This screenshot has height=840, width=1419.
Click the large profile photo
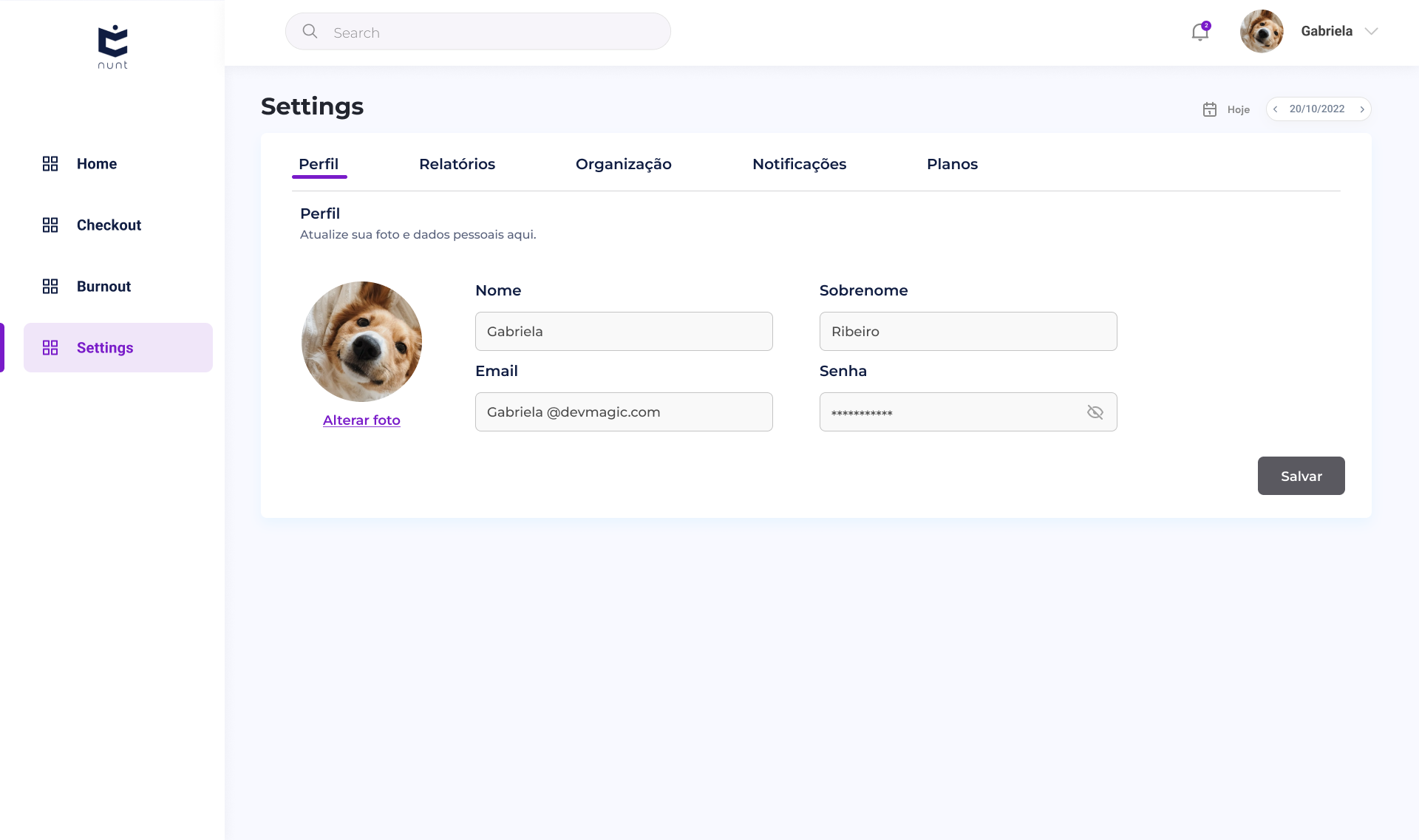point(362,341)
